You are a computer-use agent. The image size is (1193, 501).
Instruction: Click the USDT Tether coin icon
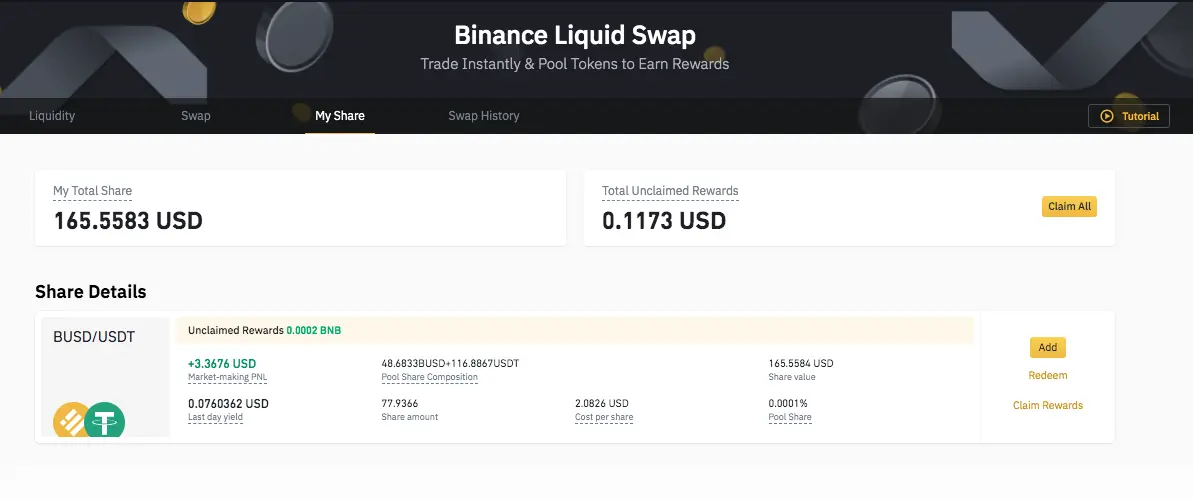(105, 421)
